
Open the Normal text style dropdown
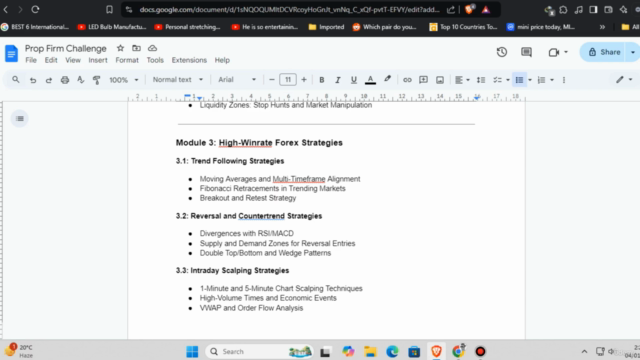click(178, 80)
